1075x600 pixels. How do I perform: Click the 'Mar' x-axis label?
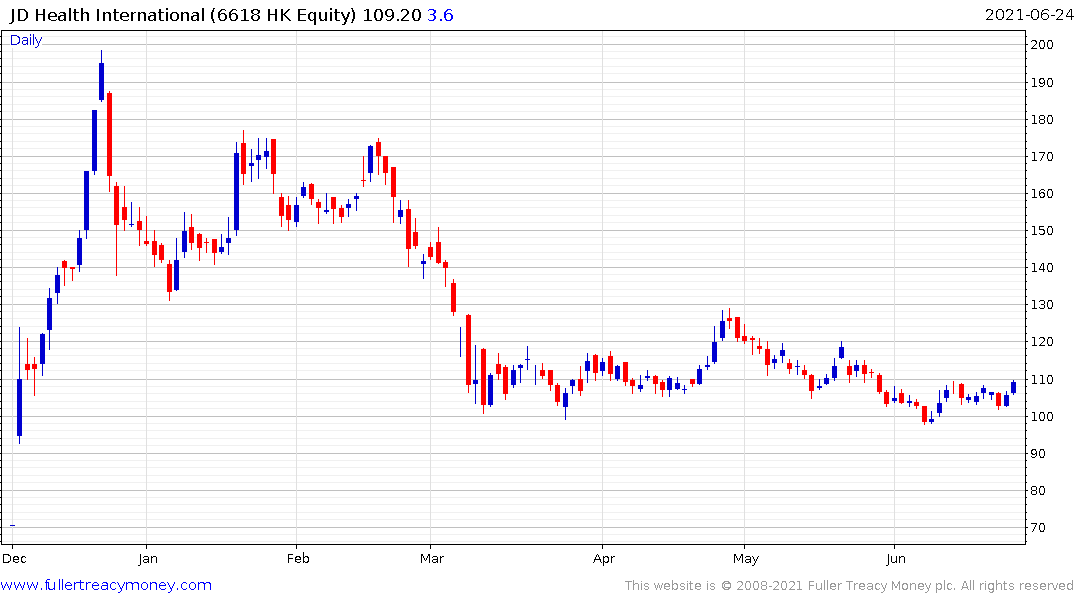pyautogui.click(x=432, y=558)
